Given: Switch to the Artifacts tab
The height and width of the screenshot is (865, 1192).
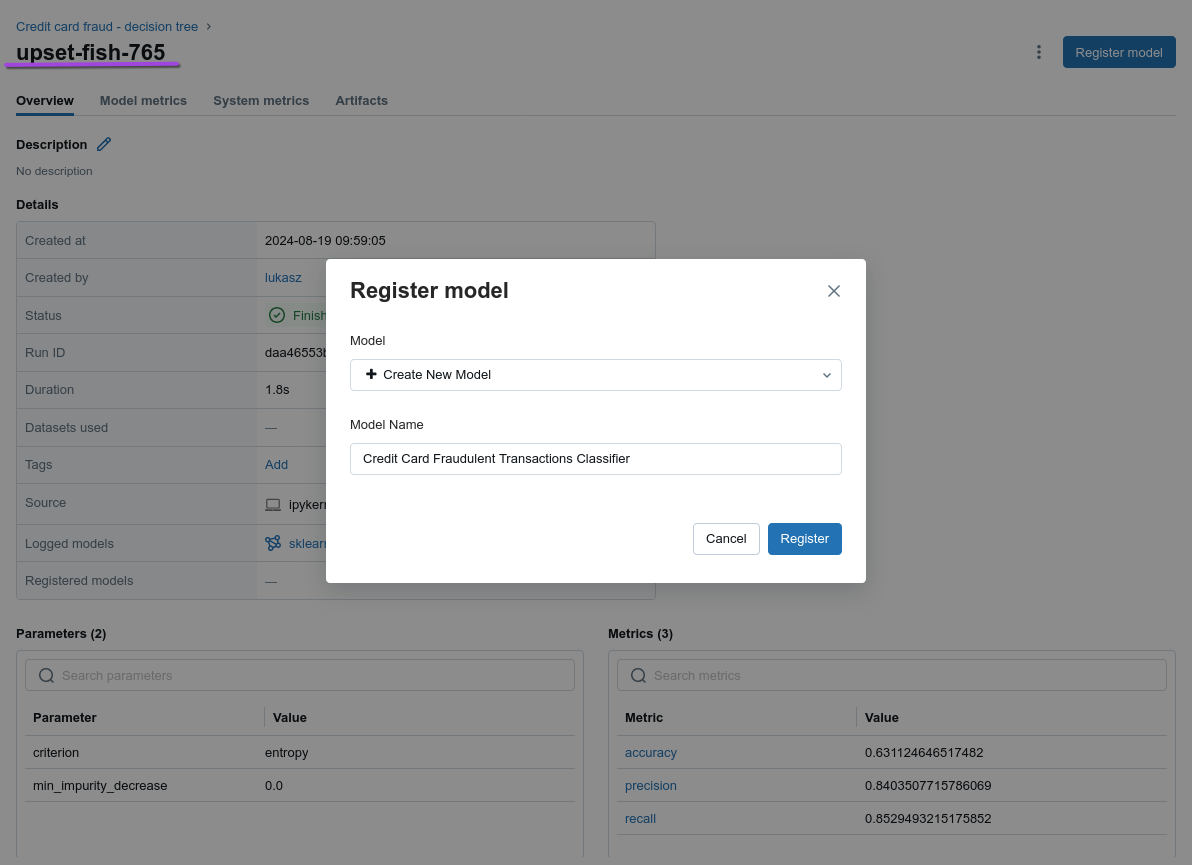Looking at the screenshot, I should [x=361, y=100].
